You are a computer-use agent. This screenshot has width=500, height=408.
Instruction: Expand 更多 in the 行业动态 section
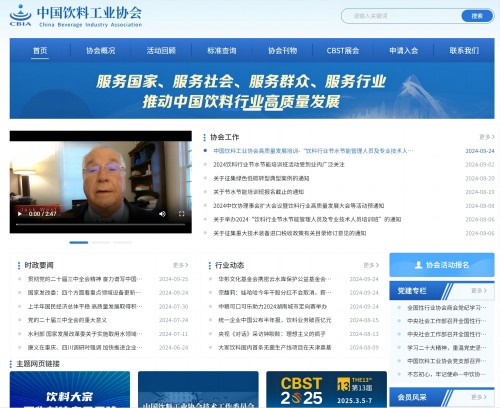(x=371, y=265)
